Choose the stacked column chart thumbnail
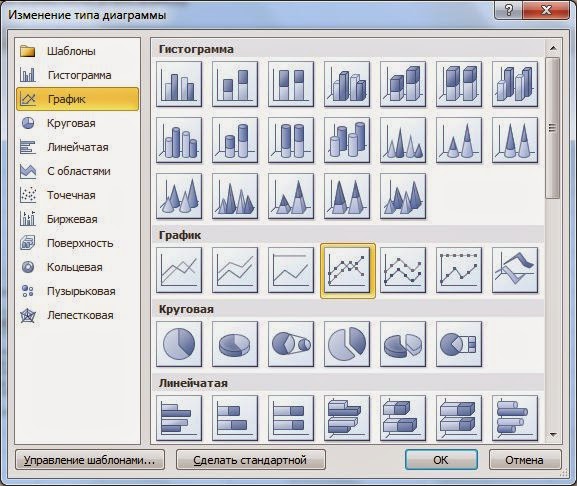 point(235,84)
